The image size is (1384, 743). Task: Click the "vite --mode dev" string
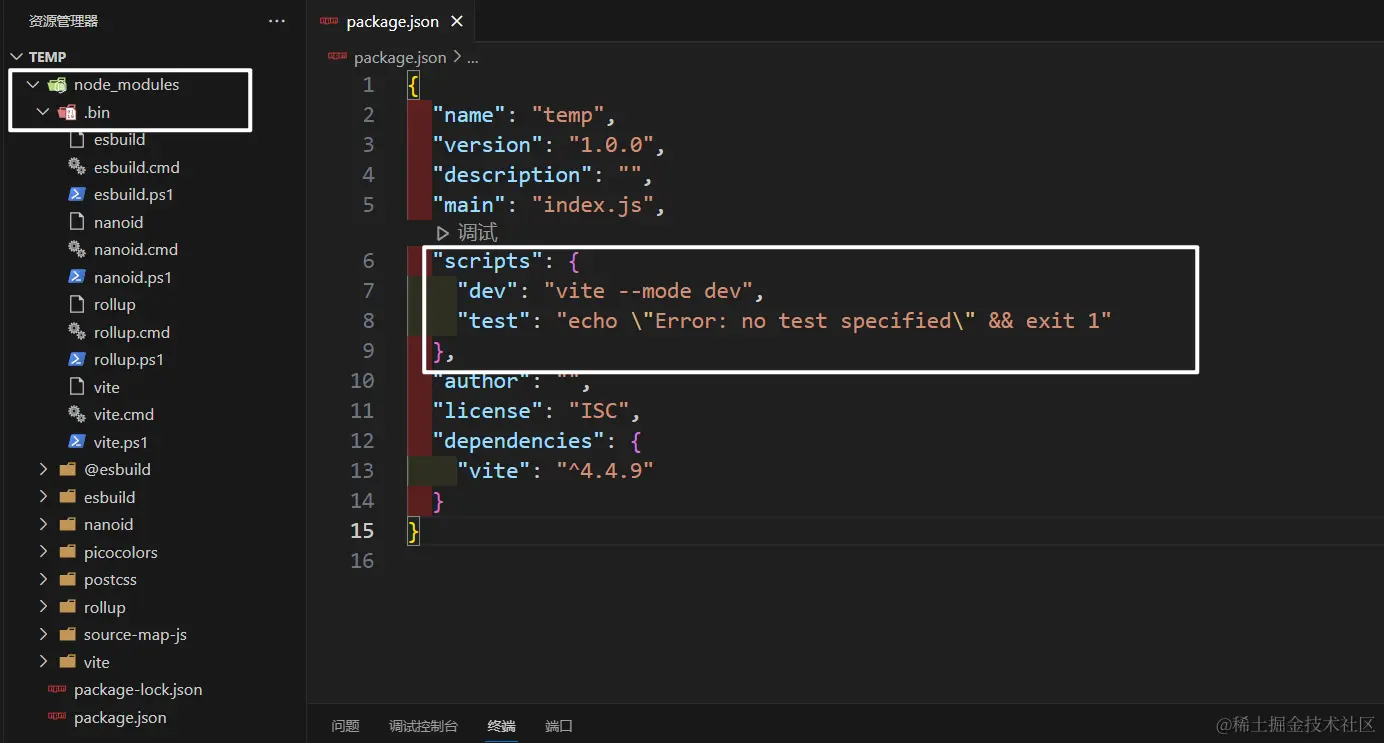(x=648, y=291)
